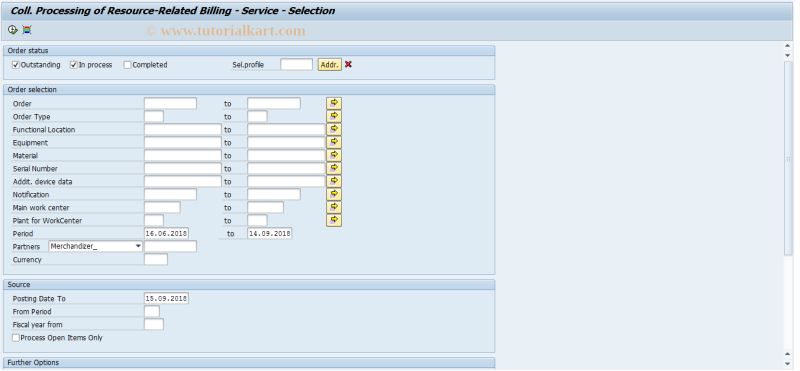Edit Period start date 16.06.2018
Viewport: 800px width, 371px height.
coord(166,234)
